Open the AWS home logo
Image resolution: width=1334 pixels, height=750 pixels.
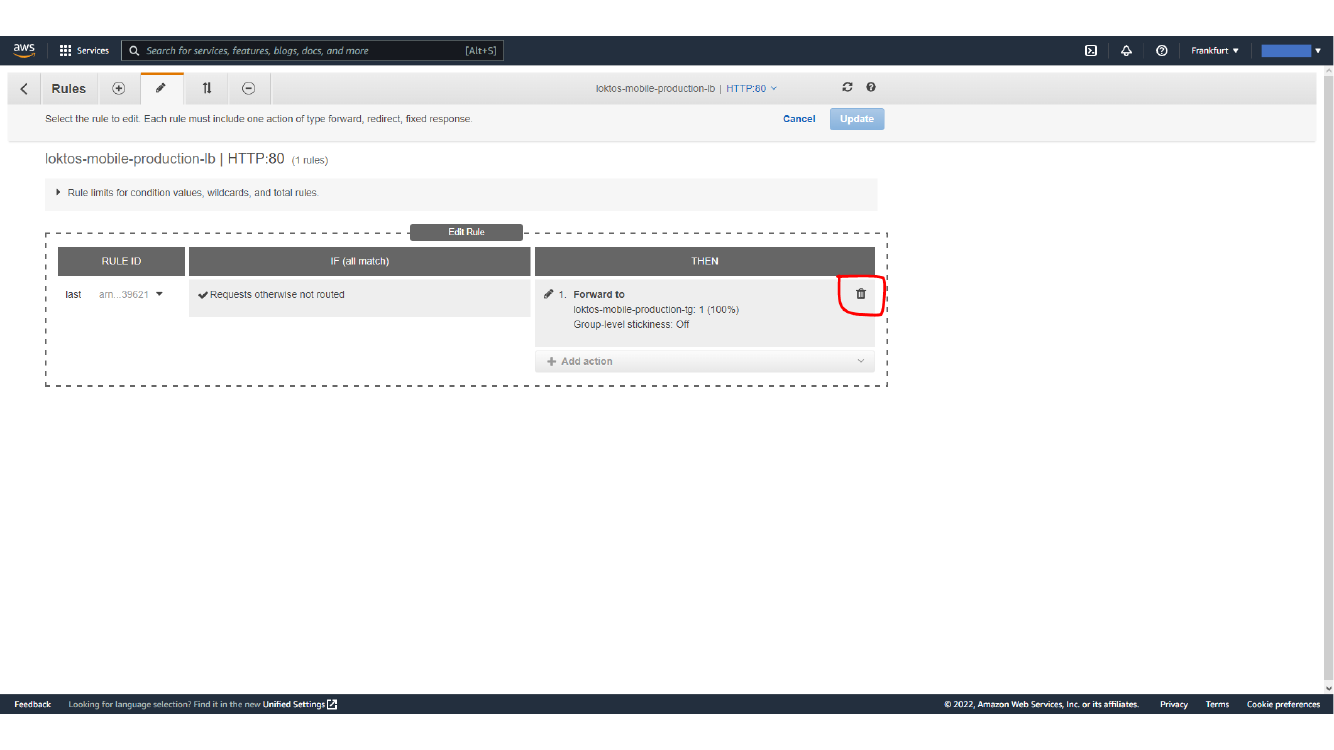point(24,50)
